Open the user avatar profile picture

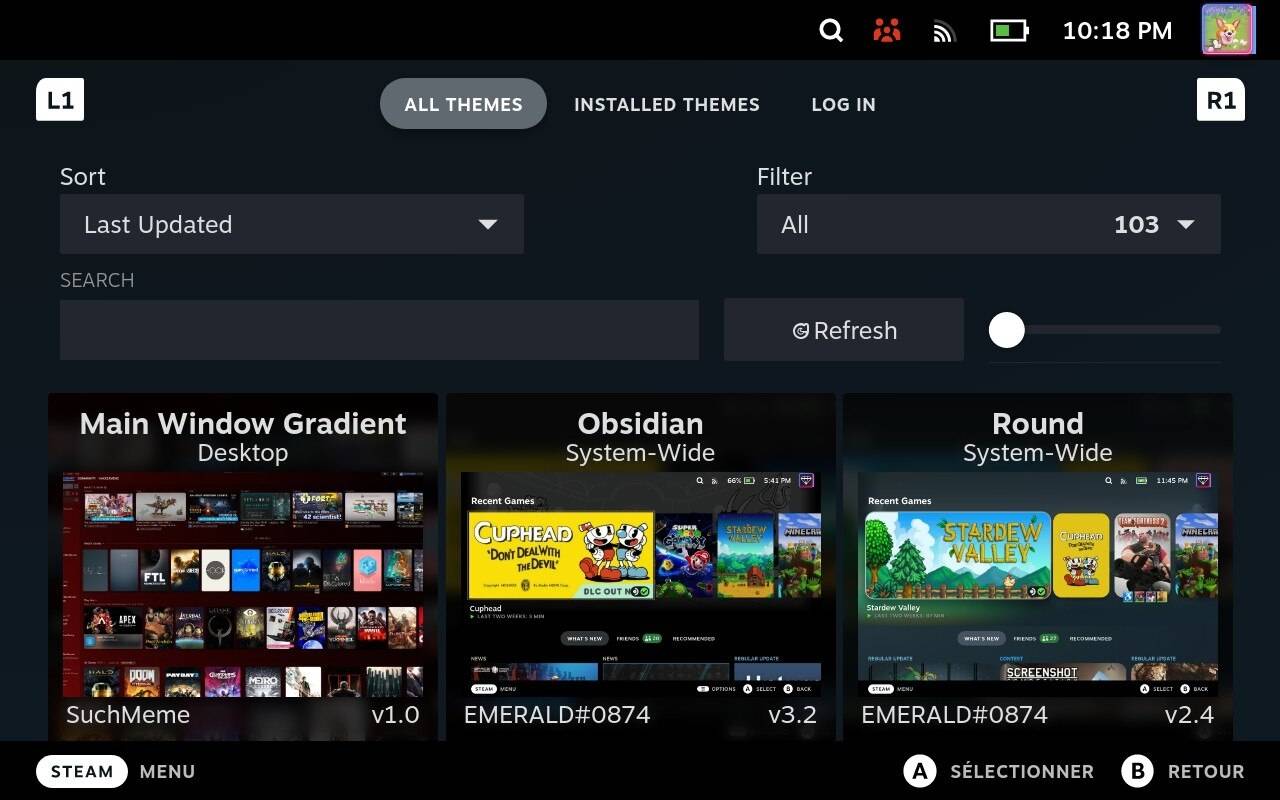click(x=1228, y=29)
